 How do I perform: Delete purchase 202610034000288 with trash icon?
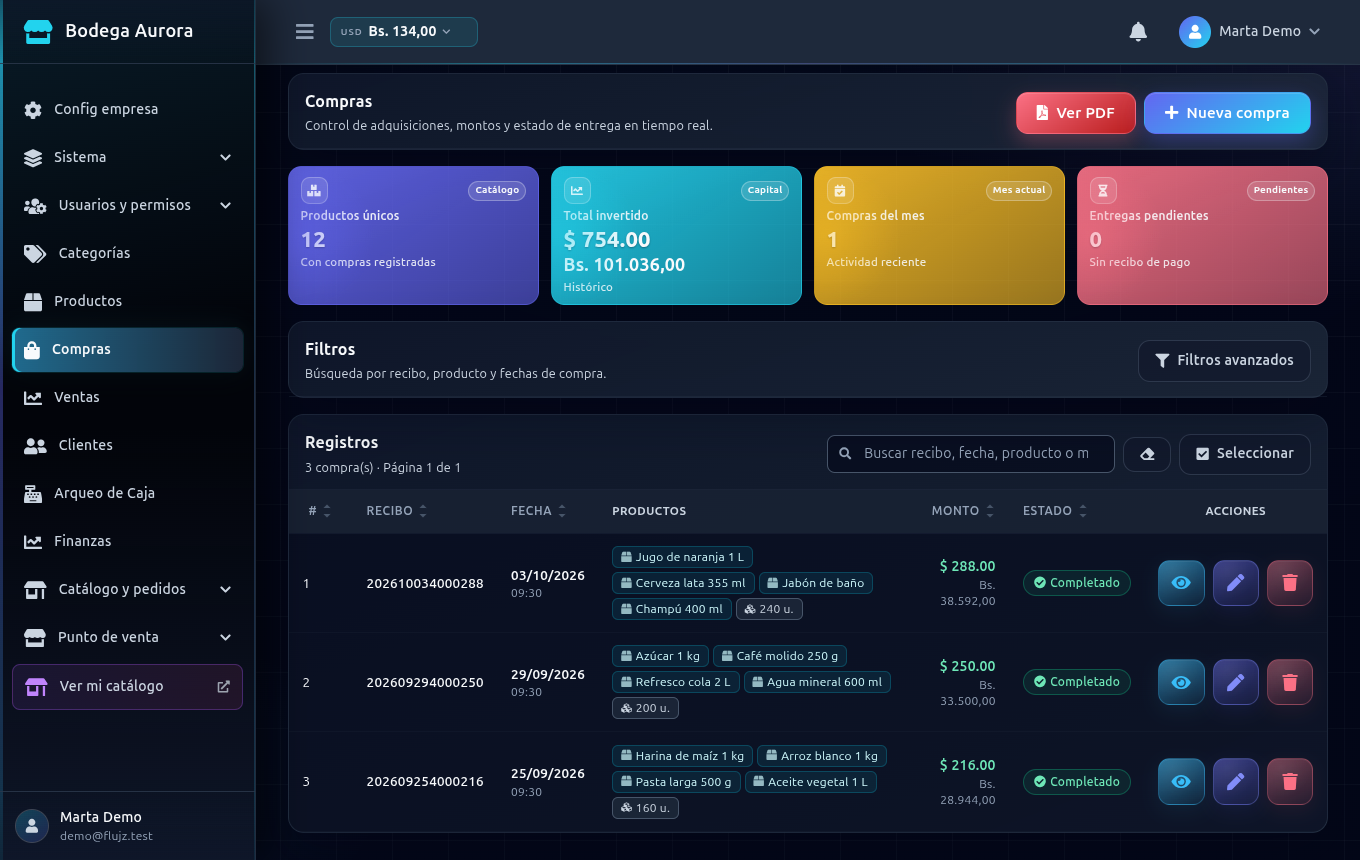click(1290, 583)
